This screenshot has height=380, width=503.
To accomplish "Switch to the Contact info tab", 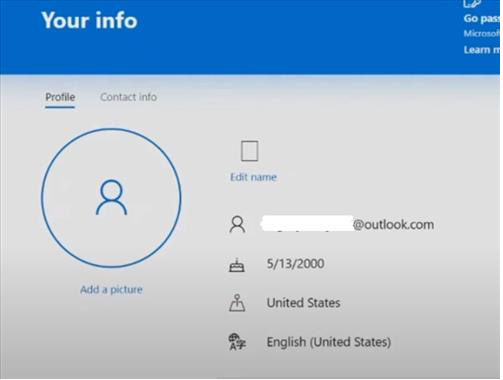I will [x=128, y=97].
